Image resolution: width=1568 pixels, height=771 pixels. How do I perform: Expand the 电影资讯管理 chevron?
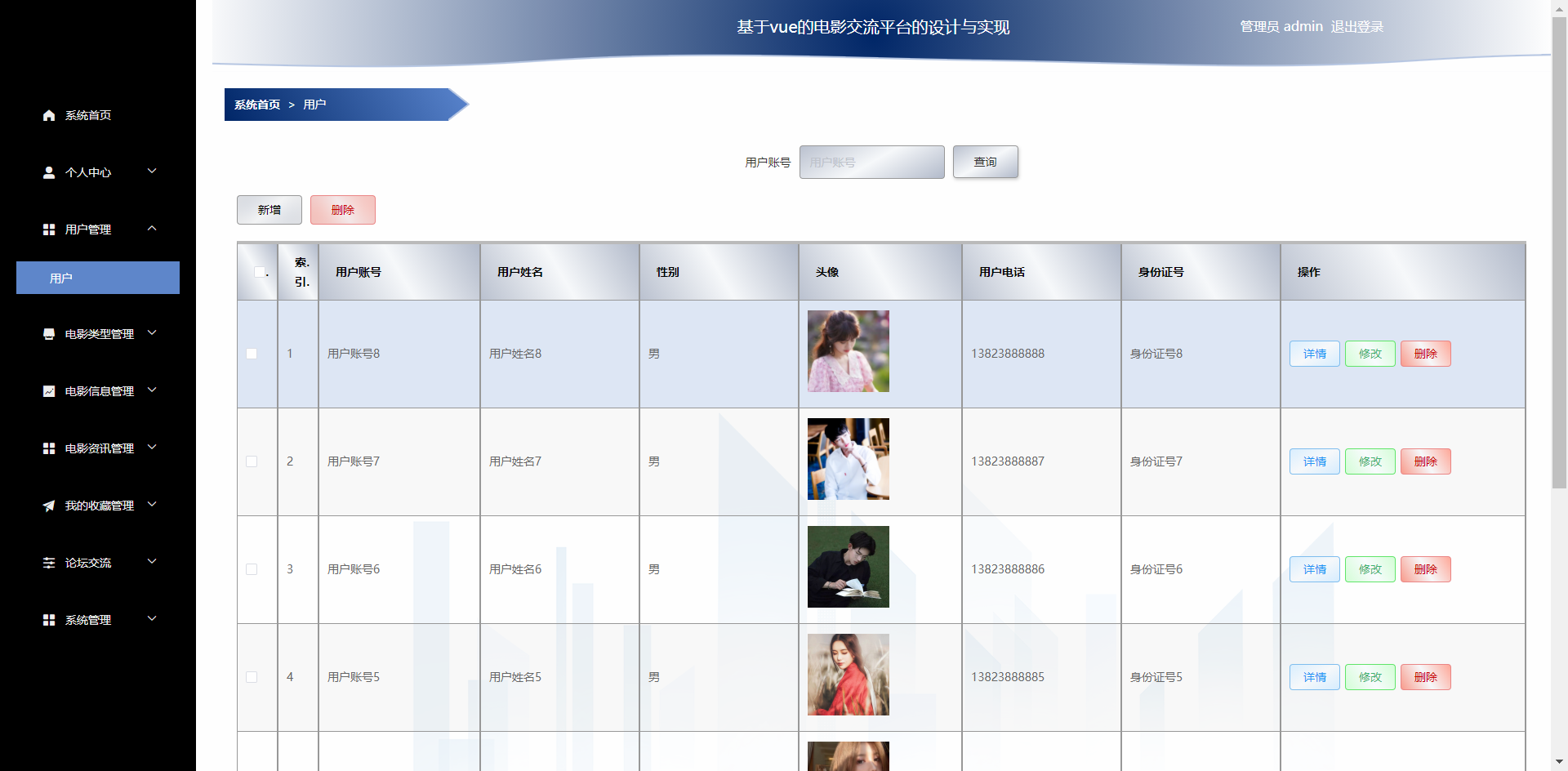point(152,448)
